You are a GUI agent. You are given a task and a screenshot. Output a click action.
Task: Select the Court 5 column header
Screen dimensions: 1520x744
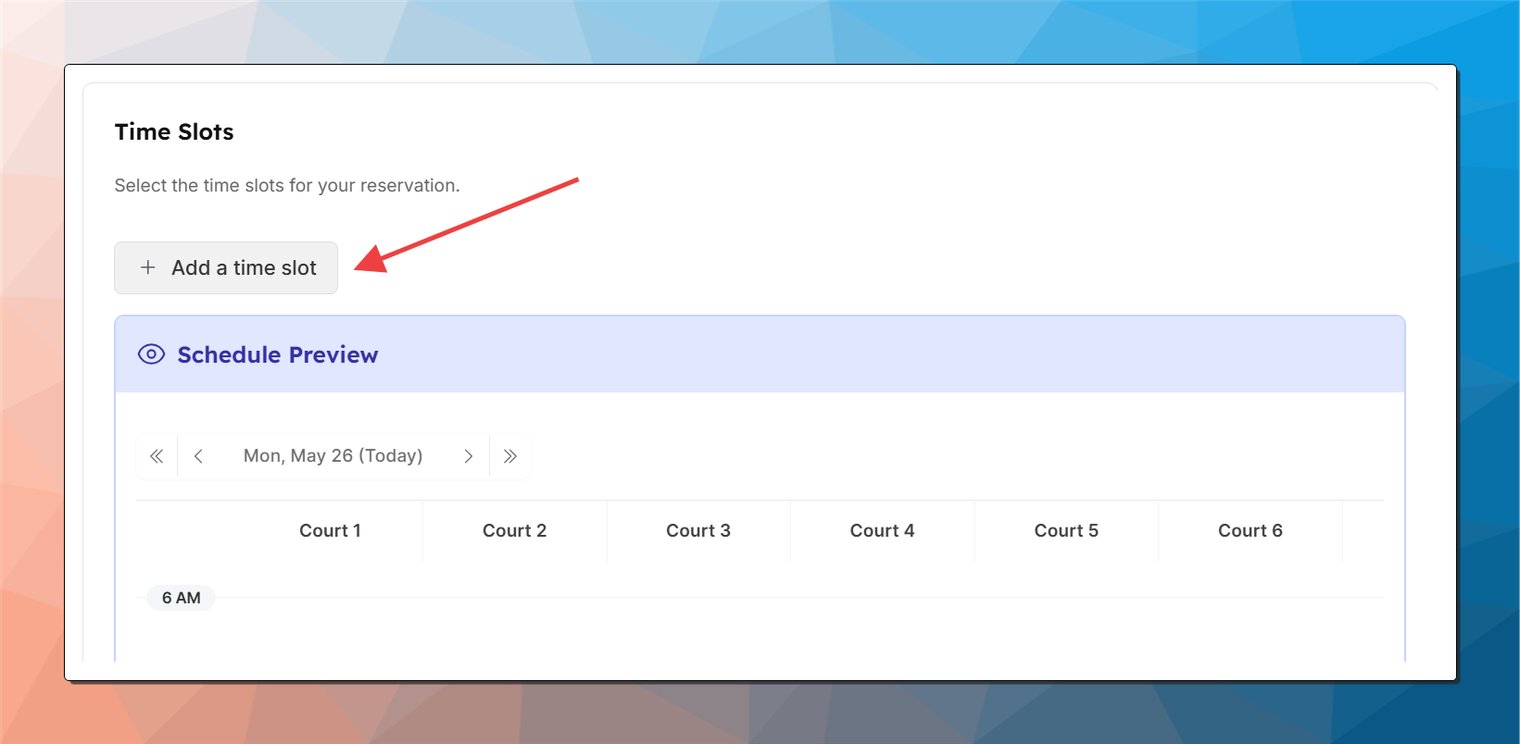point(1066,531)
